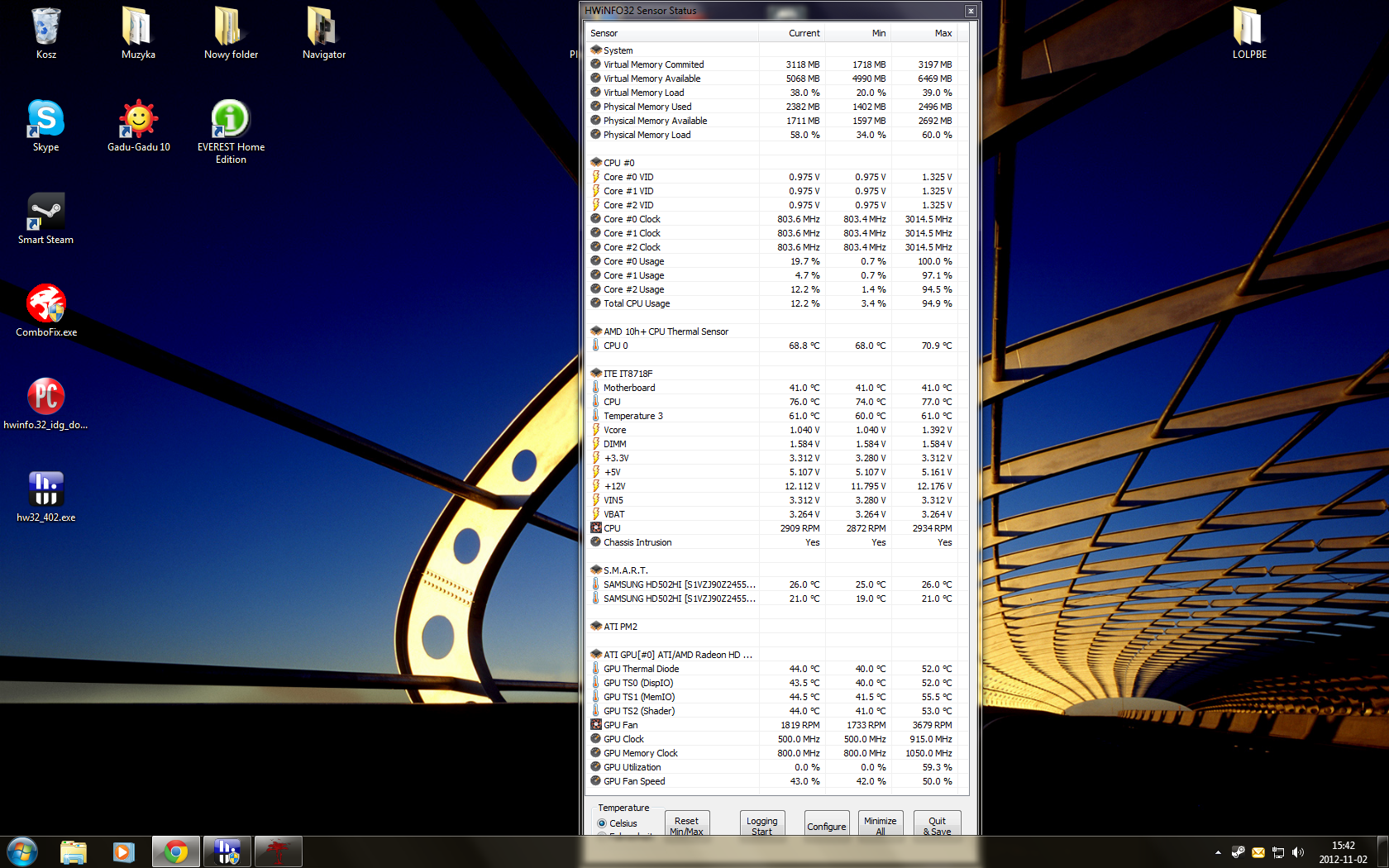Select the ITE IT8718F sensor group
Viewport: 1389px width, 868px height.
(772, 374)
